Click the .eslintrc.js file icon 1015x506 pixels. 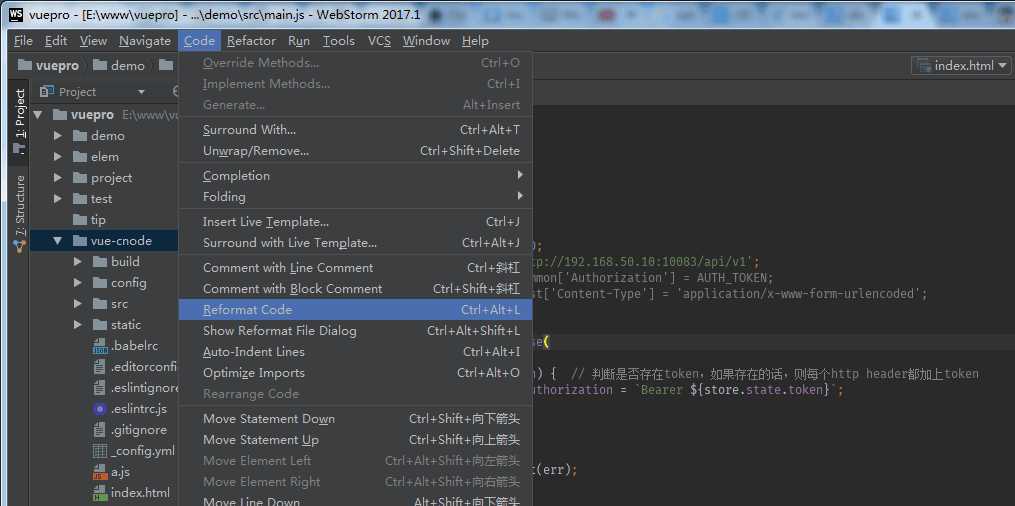click(x=100, y=408)
